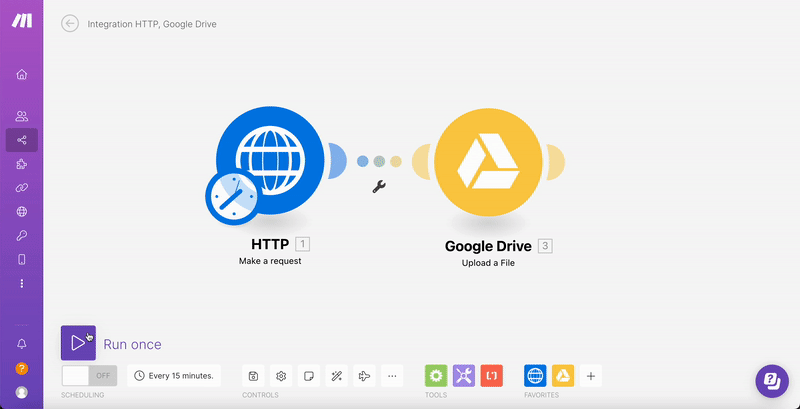Open the green Flow control tools icon
800x409 pixels.
click(436, 376)
